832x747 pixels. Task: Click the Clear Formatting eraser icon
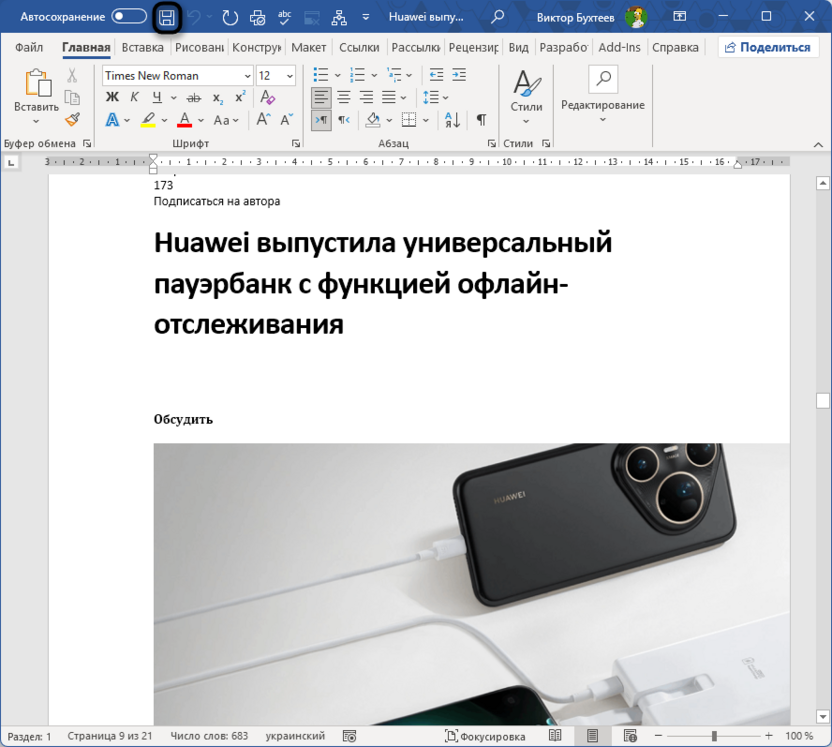pyautogui.click(x=267, y=97)
